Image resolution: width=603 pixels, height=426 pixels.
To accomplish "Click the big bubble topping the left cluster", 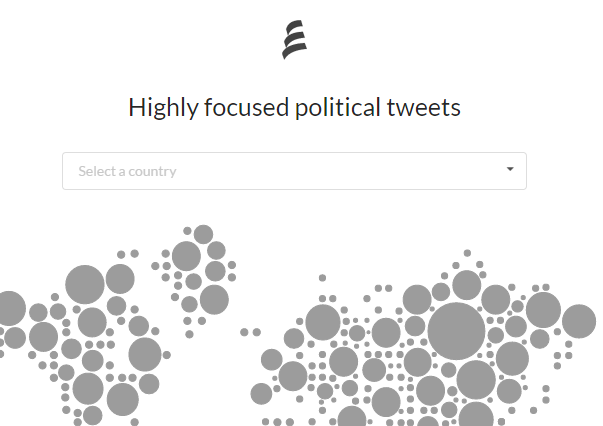I will coord(85,284).
